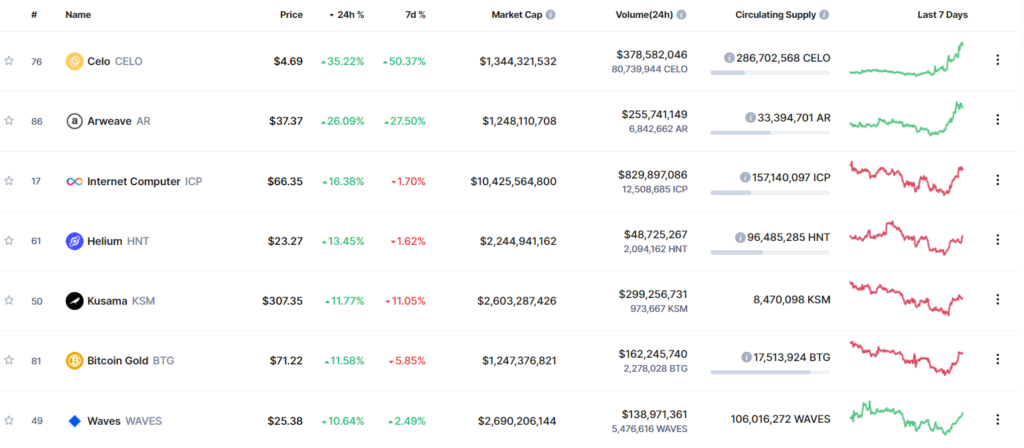Click the Celo circulating supply progress bar
1024x448 pixels.
(769, 73)
